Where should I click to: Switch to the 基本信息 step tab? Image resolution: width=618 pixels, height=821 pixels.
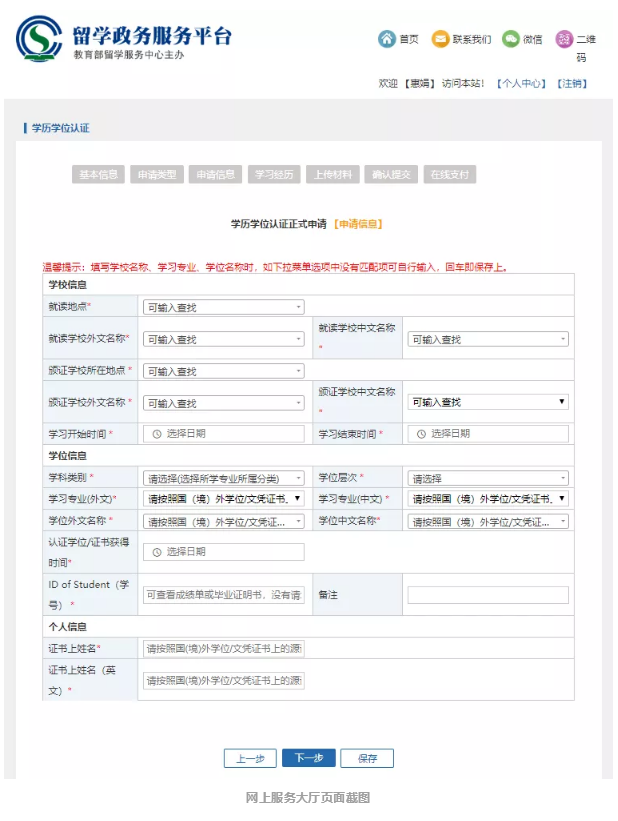pos(98,174)
